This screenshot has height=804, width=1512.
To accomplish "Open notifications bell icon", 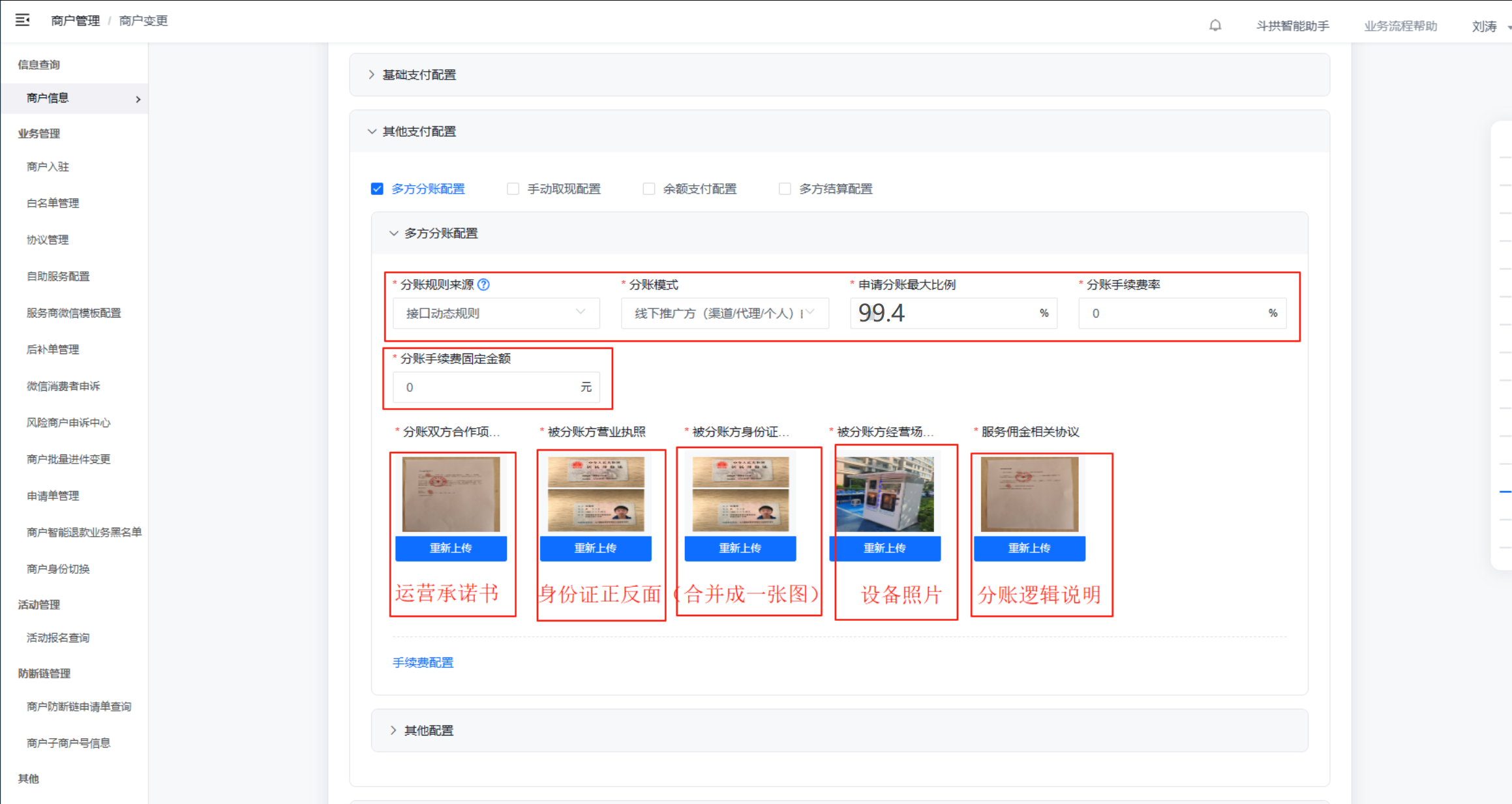I will [x=1215, y=25].
